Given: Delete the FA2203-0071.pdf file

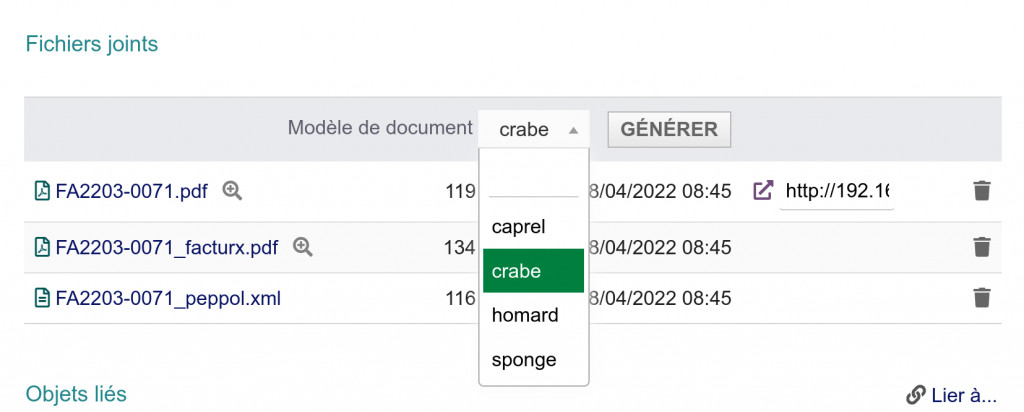Looking at the screenshot, I should tap(982, 190).
